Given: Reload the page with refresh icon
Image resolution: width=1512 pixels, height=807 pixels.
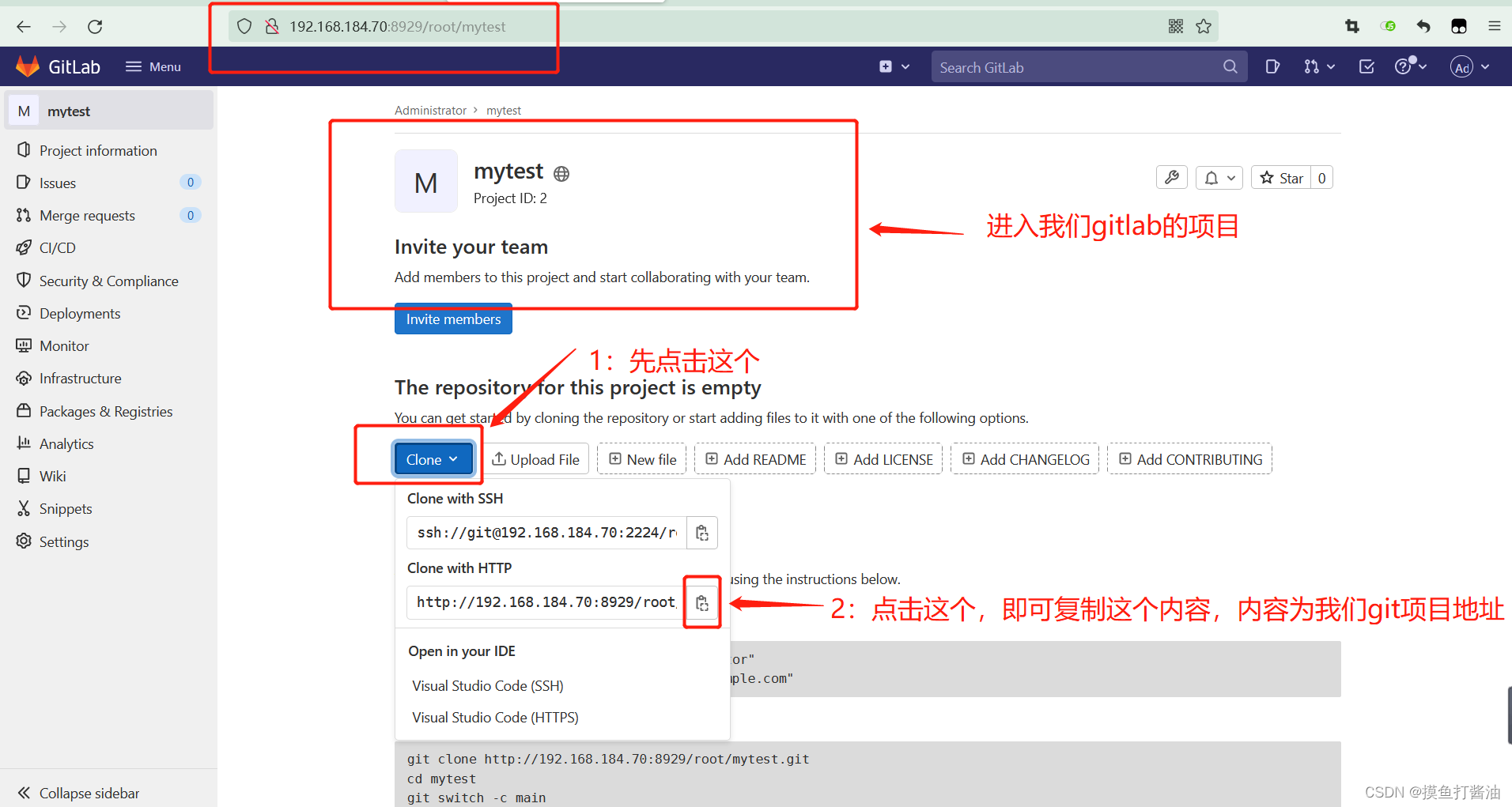Looking at the screenshot, I should [x=95, y=27].
